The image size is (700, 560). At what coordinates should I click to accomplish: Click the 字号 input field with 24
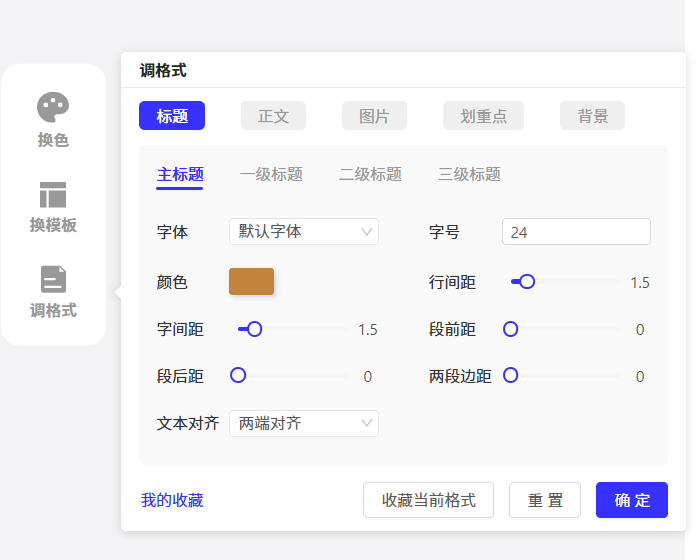tap(576, 231)
